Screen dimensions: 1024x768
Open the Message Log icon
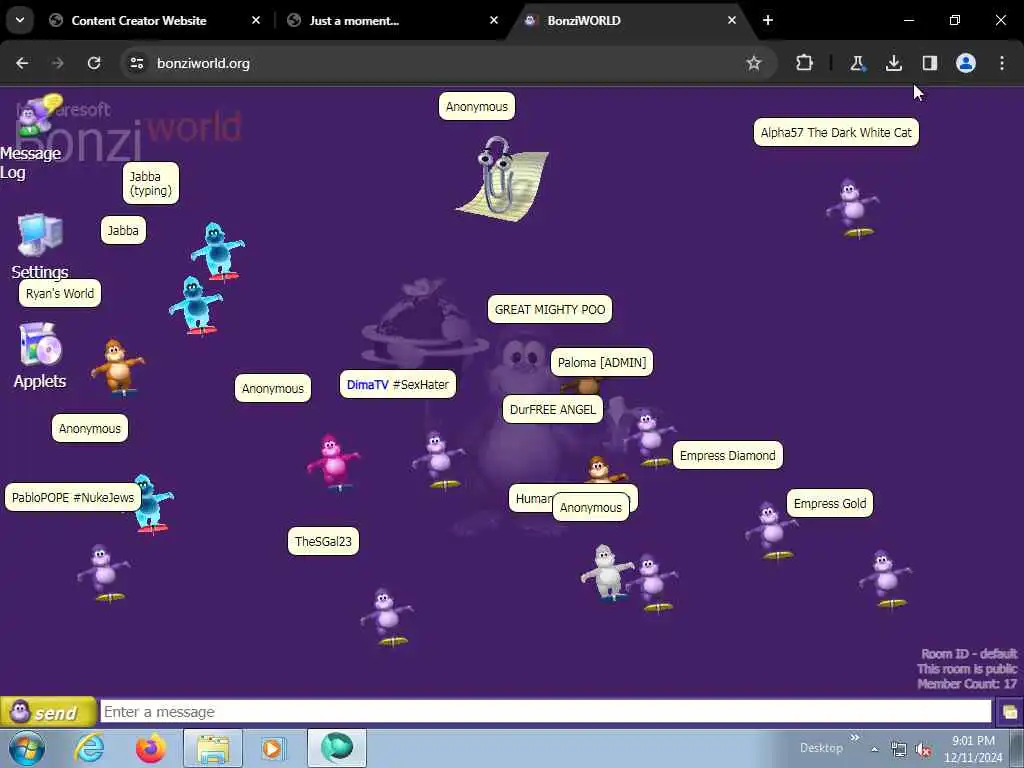coord(38,114)
